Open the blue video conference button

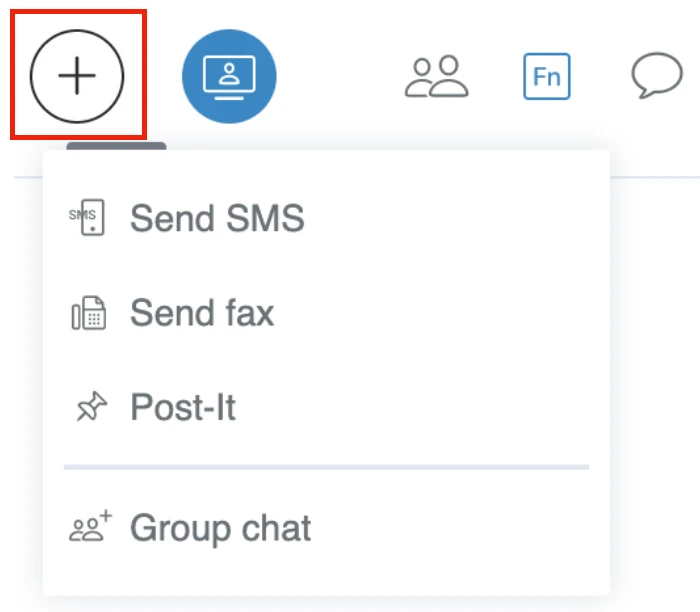[x=229, y=76]
